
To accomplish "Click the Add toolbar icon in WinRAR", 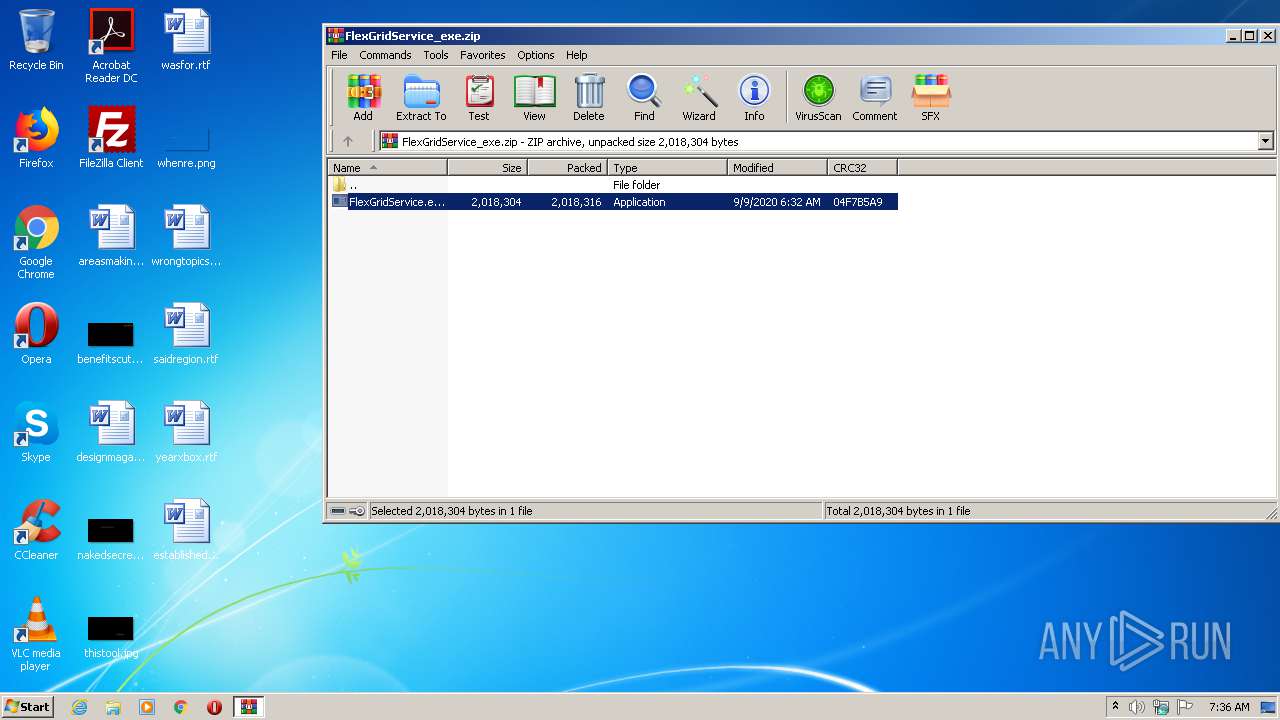I will pos(363,98).
